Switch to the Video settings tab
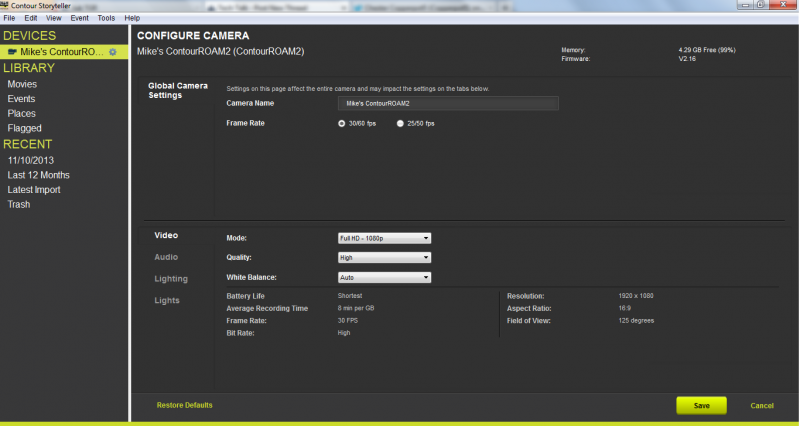This screenshot has height=426, width=800. (166, 235)
